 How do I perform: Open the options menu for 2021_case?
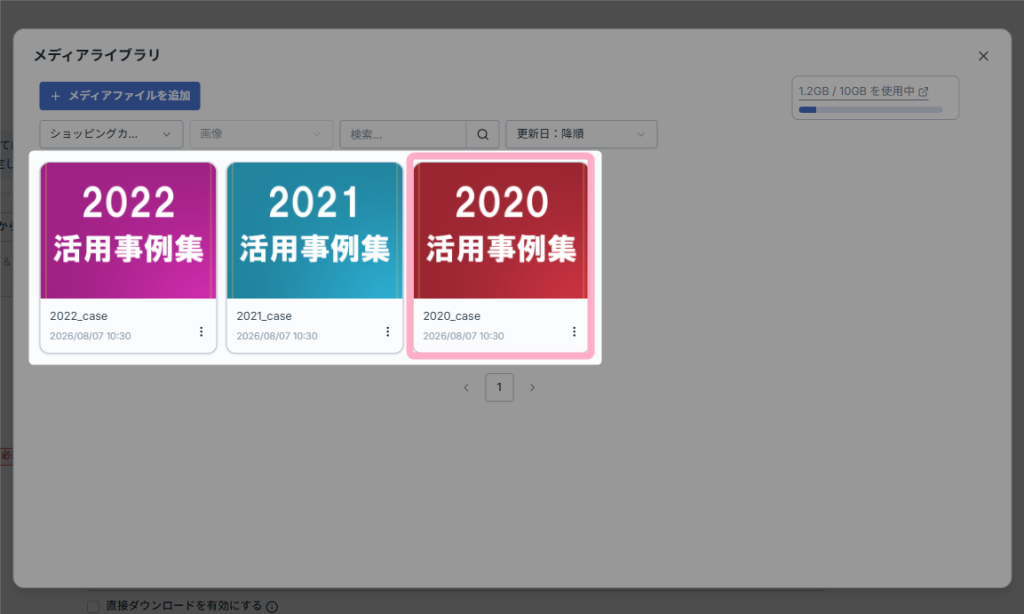(387, 332)
